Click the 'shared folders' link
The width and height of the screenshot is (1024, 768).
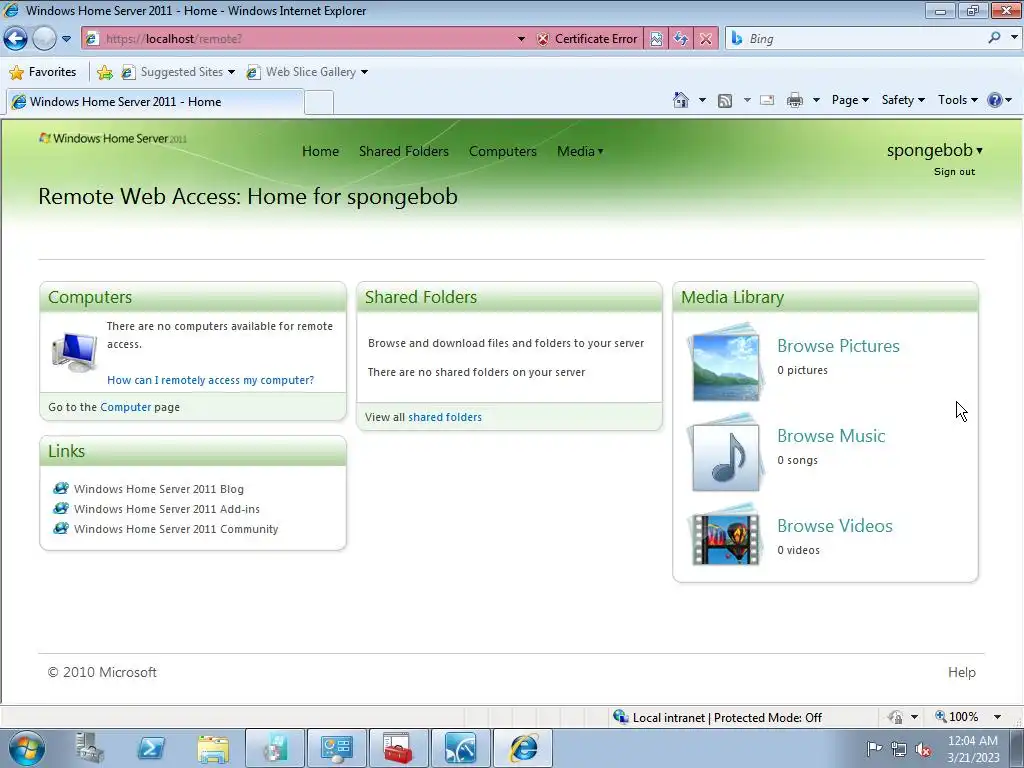tap(445, 417)
